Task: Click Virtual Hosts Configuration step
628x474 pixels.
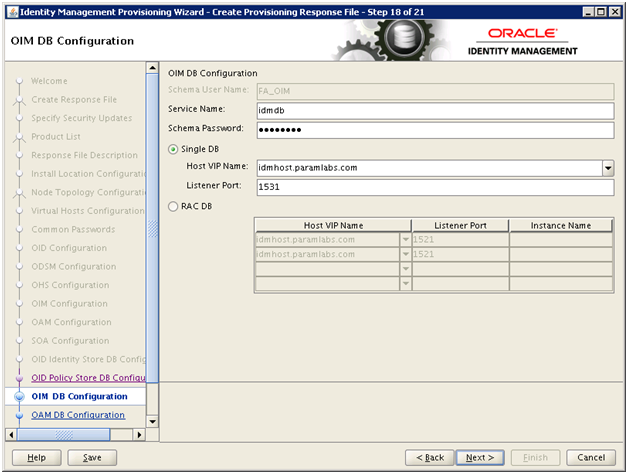Action: point(88,211)
